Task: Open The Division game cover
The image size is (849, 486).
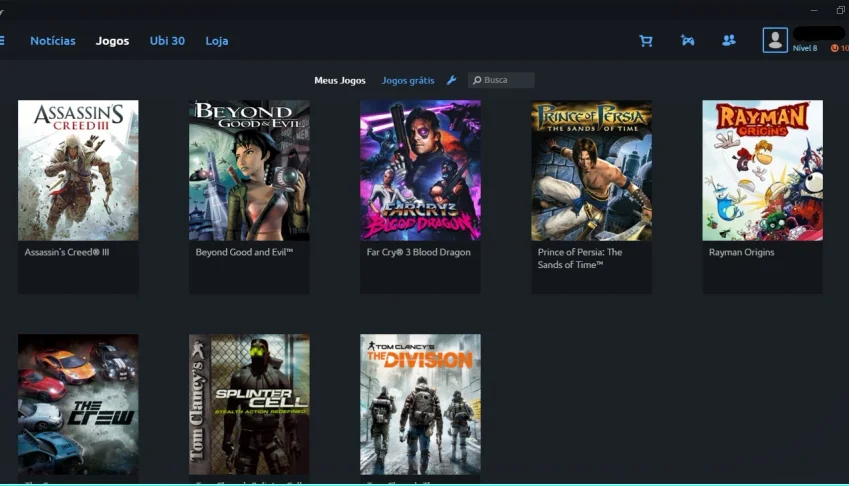Action: [420, 404]
